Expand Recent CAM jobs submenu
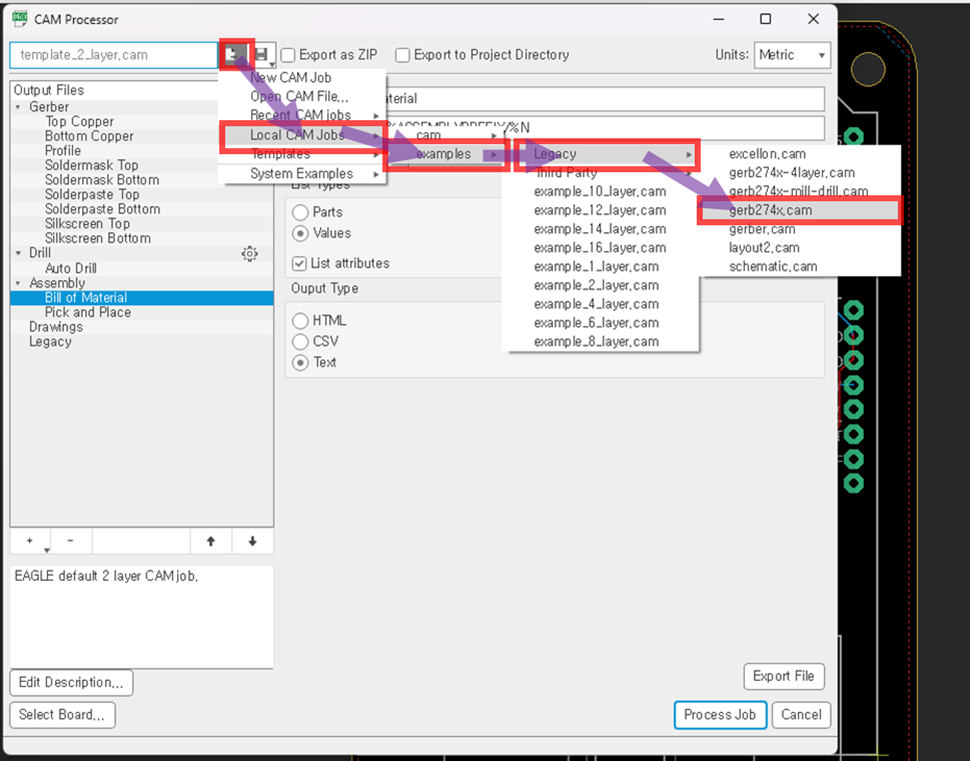 click(x=302, y=115)
